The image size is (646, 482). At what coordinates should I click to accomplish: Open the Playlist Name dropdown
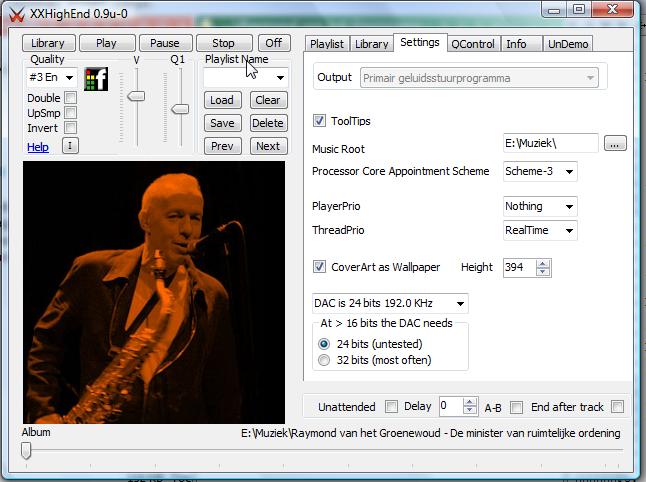click(280, 77)
